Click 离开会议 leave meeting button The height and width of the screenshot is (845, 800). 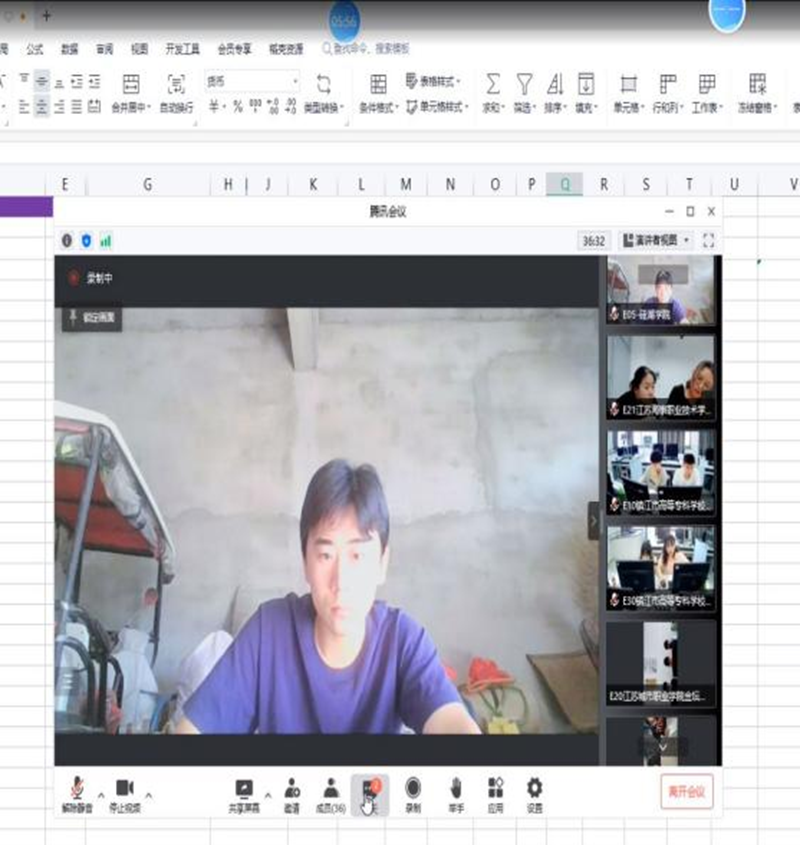pos(686,792)
